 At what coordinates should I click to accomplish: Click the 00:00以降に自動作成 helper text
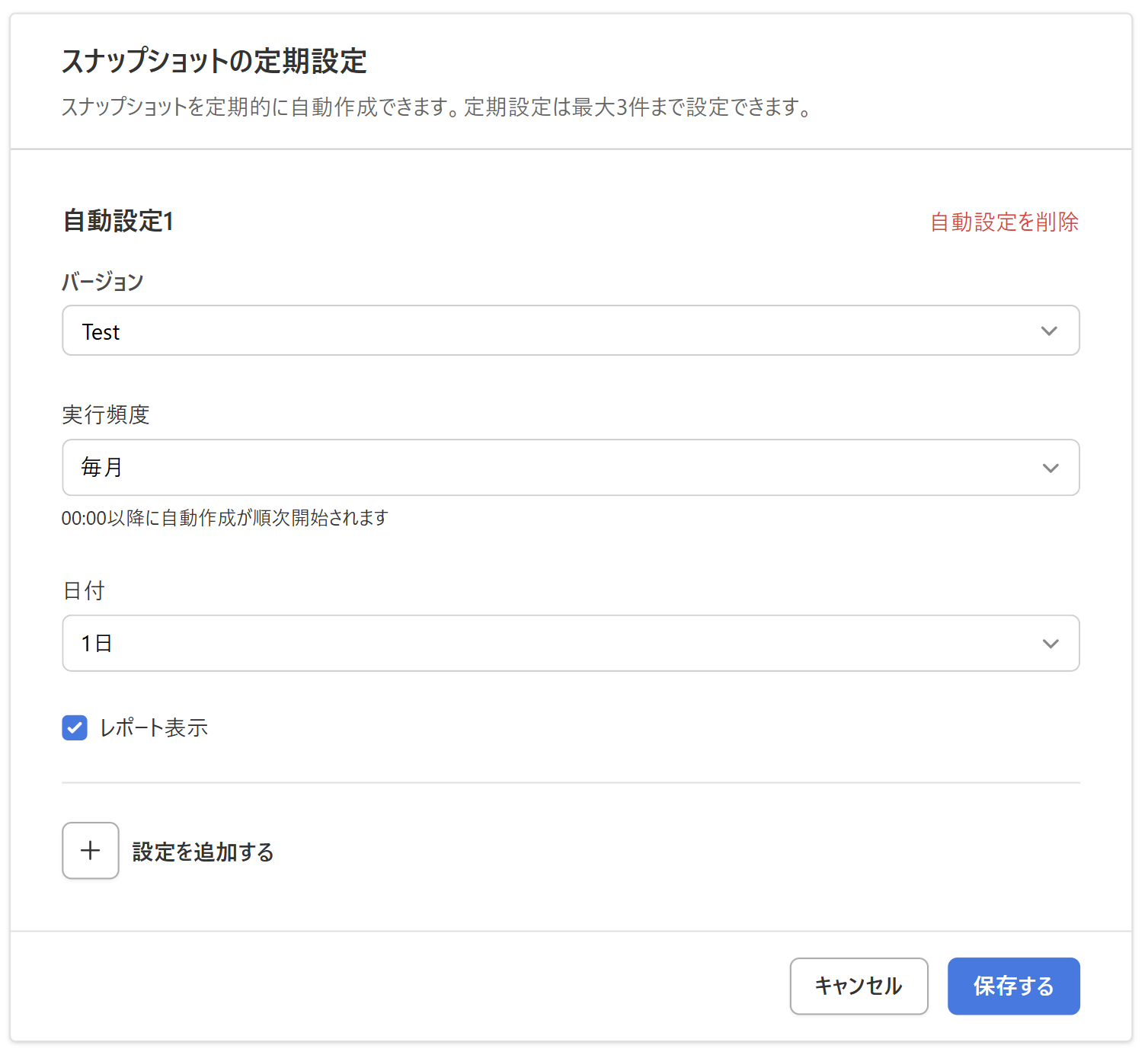225,518
